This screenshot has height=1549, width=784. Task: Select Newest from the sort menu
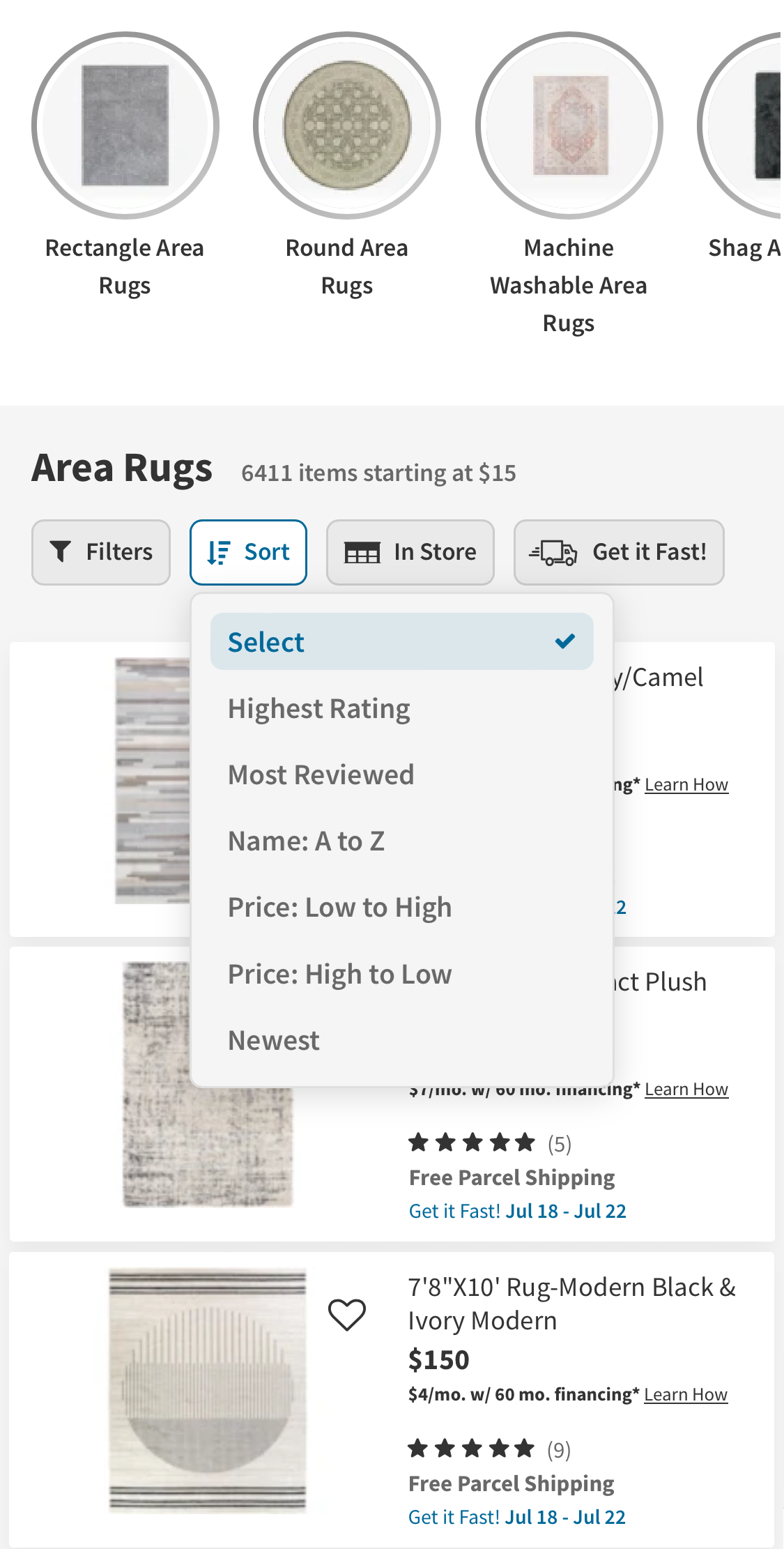pyautogui.click(x=273, y=1039)
